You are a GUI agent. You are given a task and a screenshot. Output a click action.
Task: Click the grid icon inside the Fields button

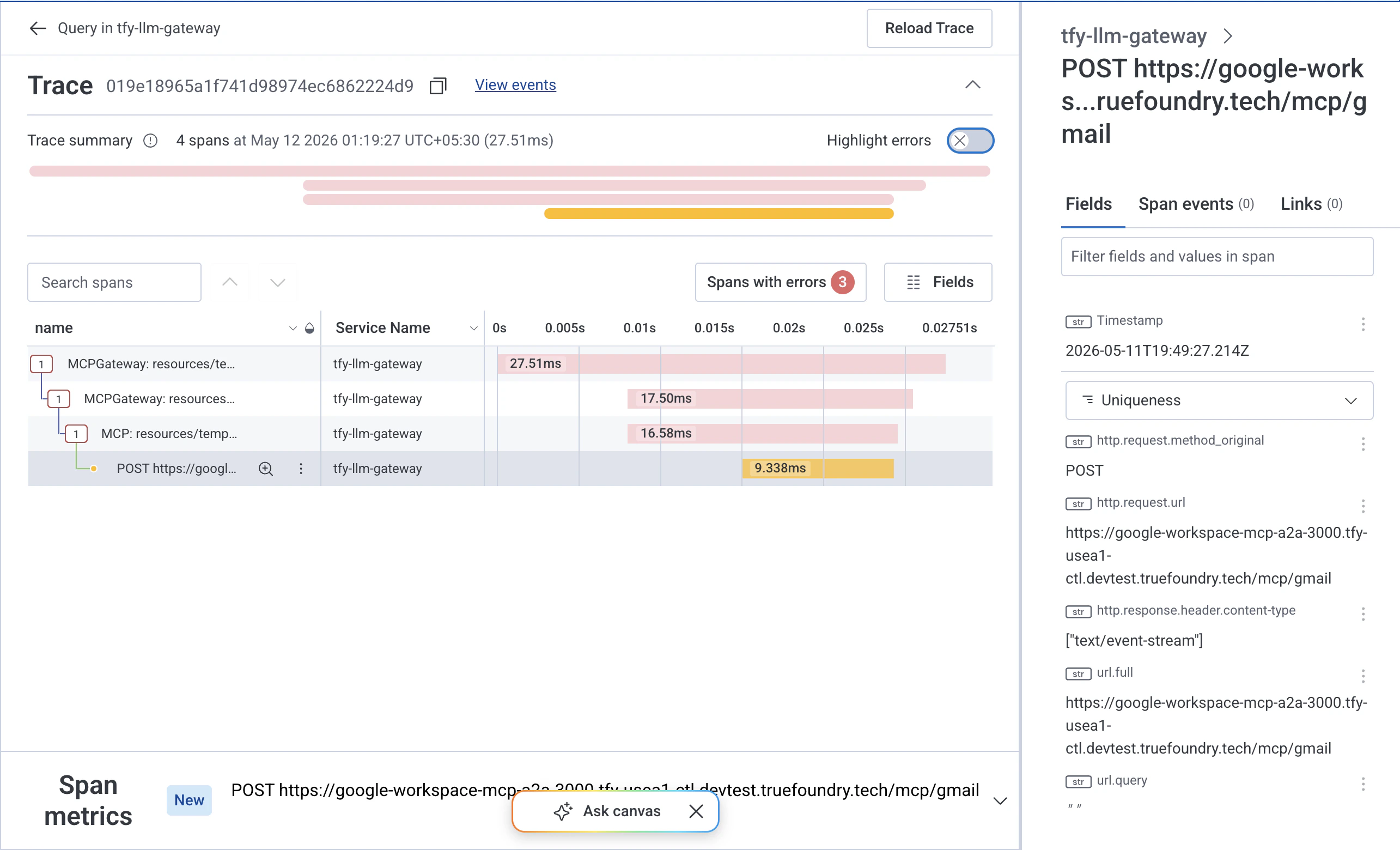click(913, 282)
